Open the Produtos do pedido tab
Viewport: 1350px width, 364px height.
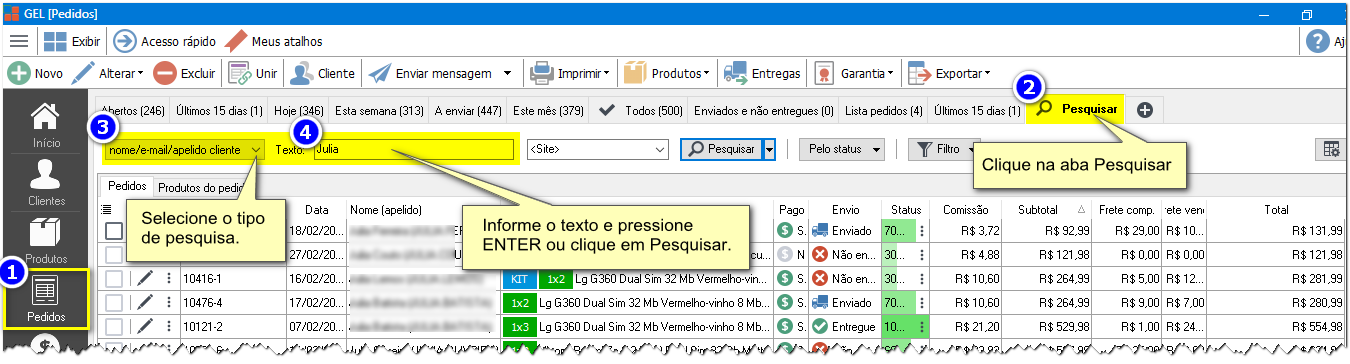pos(200,187)
